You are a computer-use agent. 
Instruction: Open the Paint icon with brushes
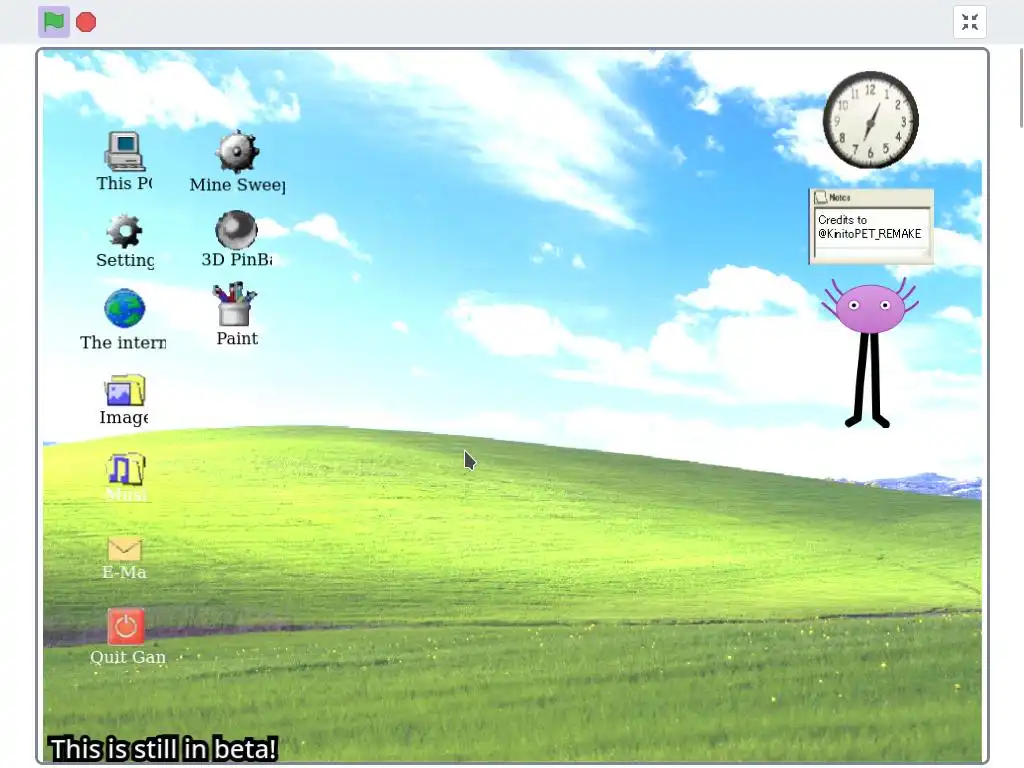(235, 304)
